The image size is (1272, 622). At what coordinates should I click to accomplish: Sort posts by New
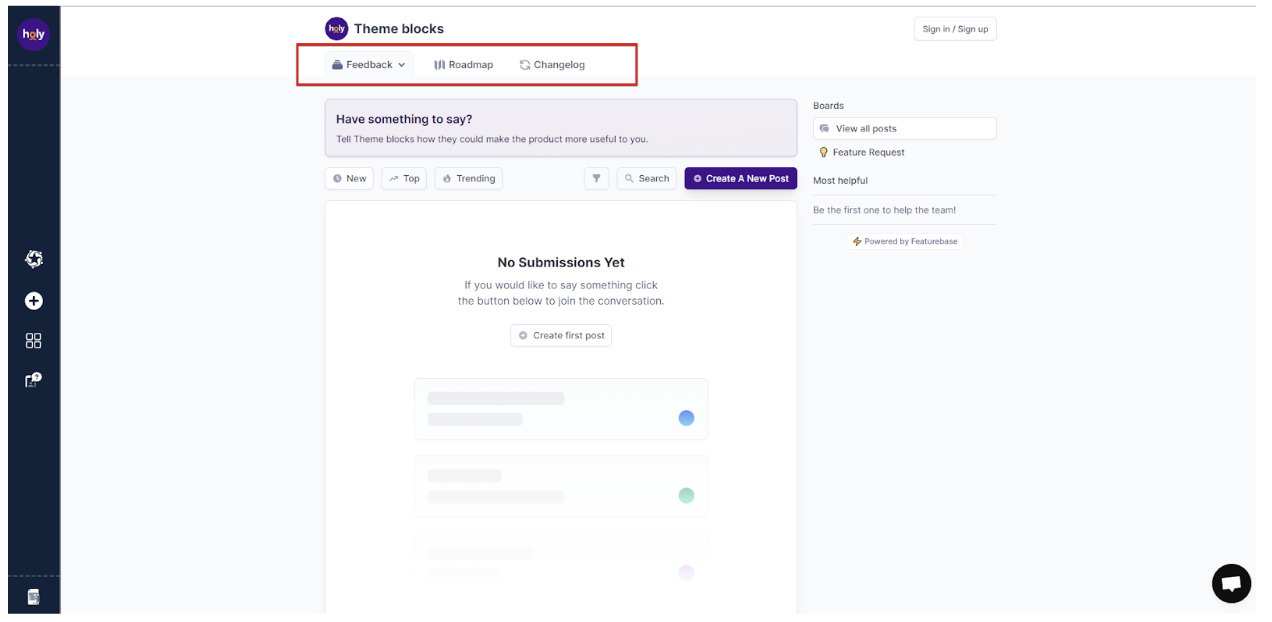349,178
